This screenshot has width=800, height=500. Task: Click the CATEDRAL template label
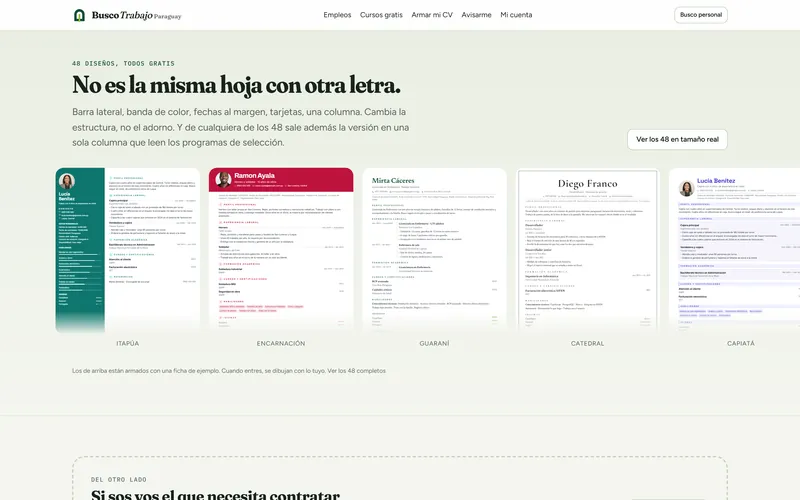click(588, 343)
